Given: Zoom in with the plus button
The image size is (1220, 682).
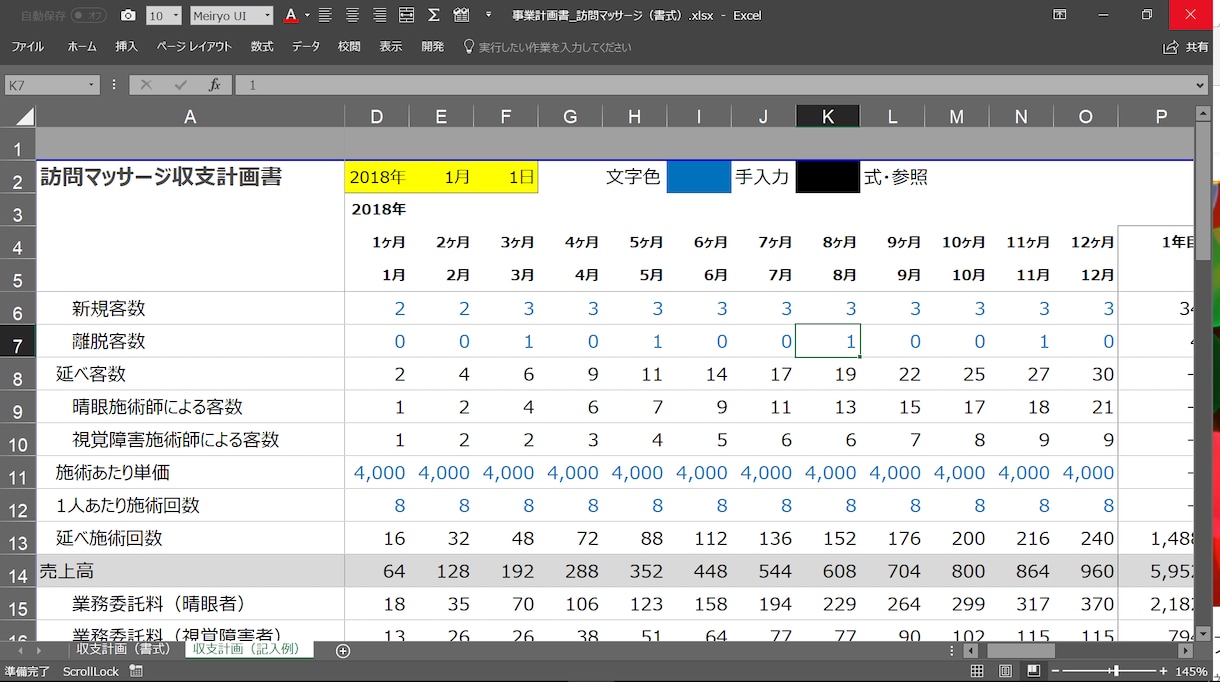Looking at the screenshot, I should point(1163,671).
